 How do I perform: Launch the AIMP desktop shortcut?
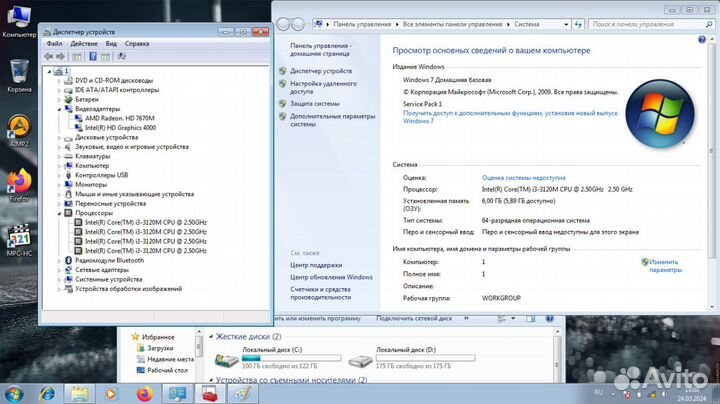[19, 130]
